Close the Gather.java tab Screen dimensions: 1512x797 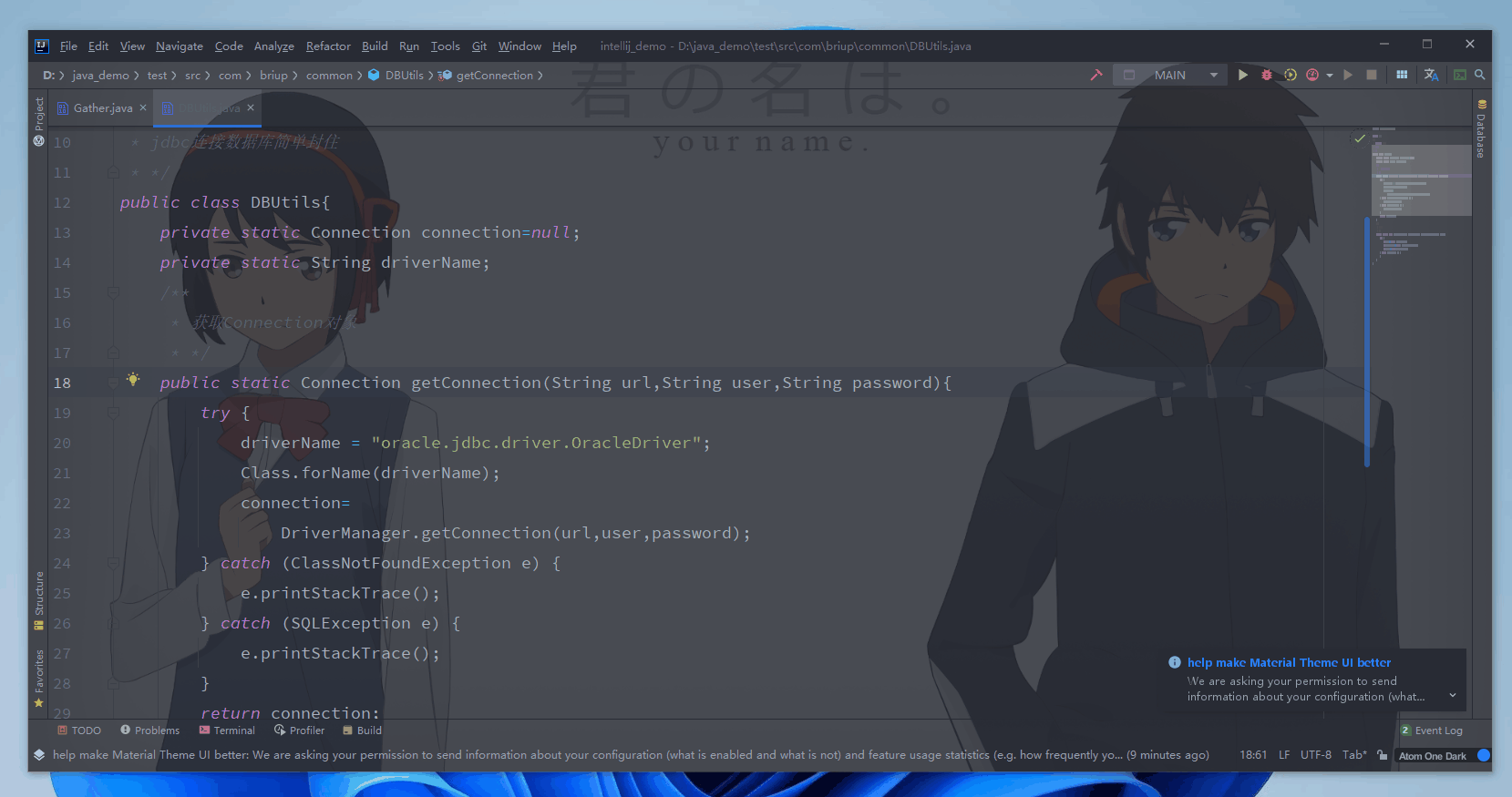[143, 107]
